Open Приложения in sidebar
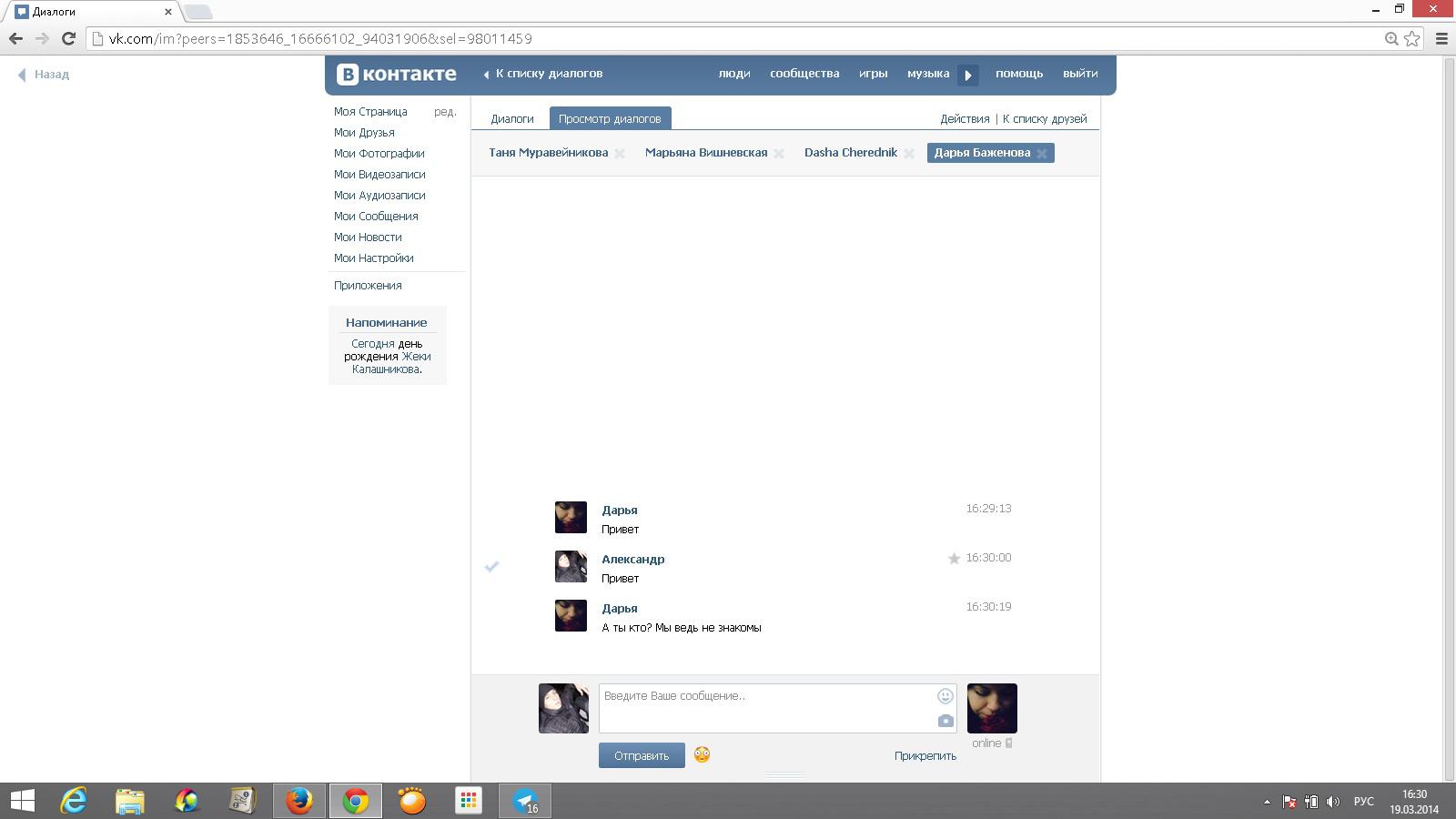1456x819 pixels. pyautogui.click(x=368, y=286)
